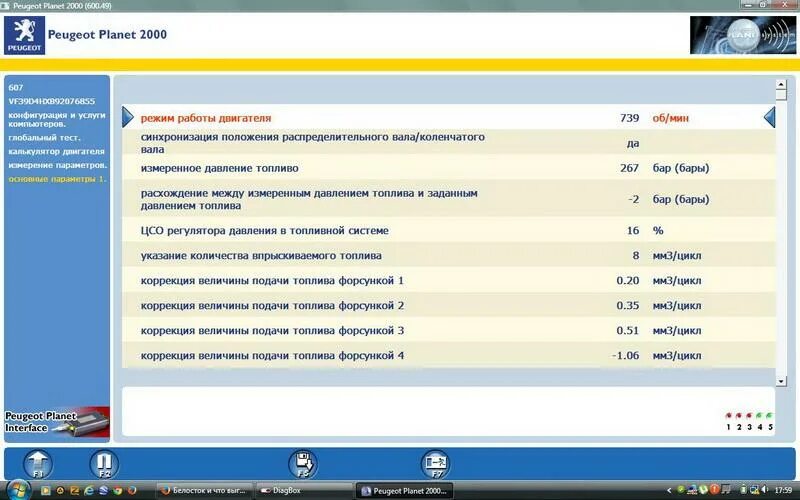Click the 'да' synchronization value
Image resolution: width=800 pixels, height=500 pixels.
(x=633, y=143)
